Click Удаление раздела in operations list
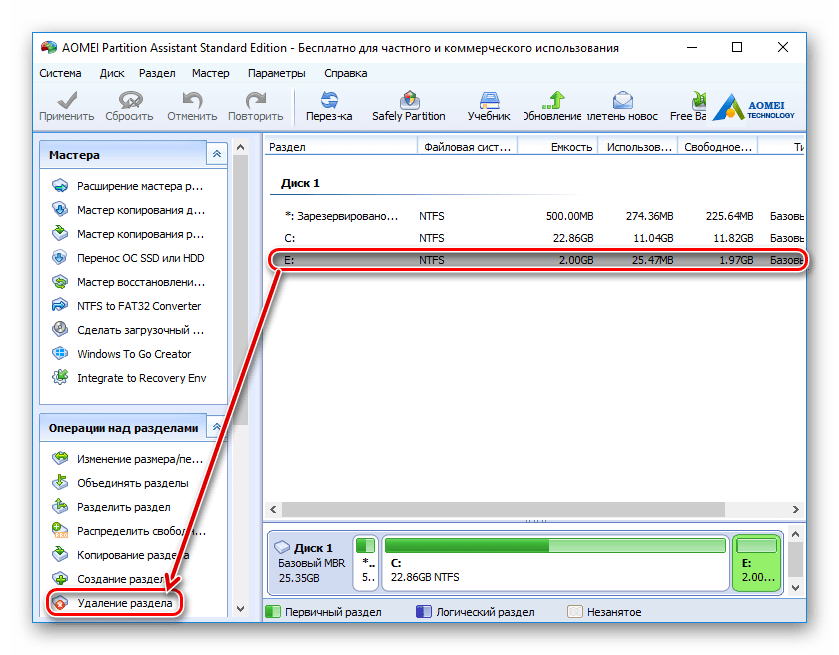 point(124,603)
